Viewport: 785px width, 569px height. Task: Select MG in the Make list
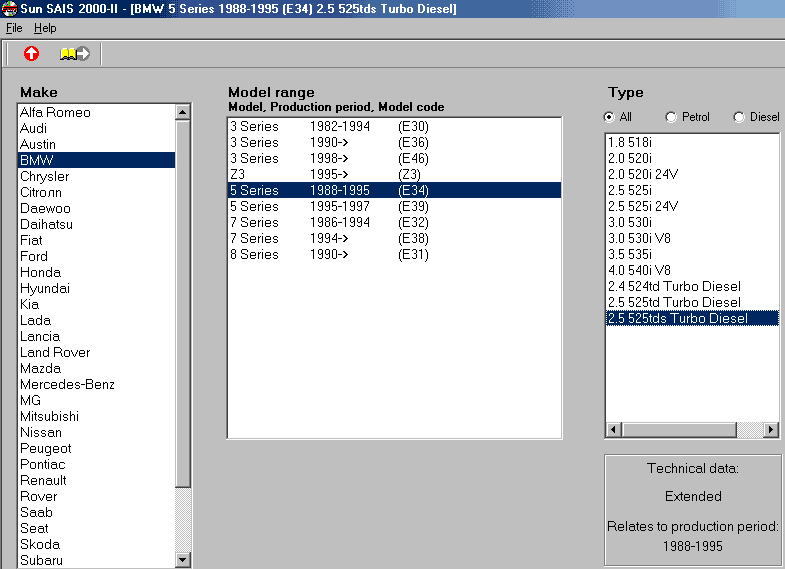pos(97,400)
